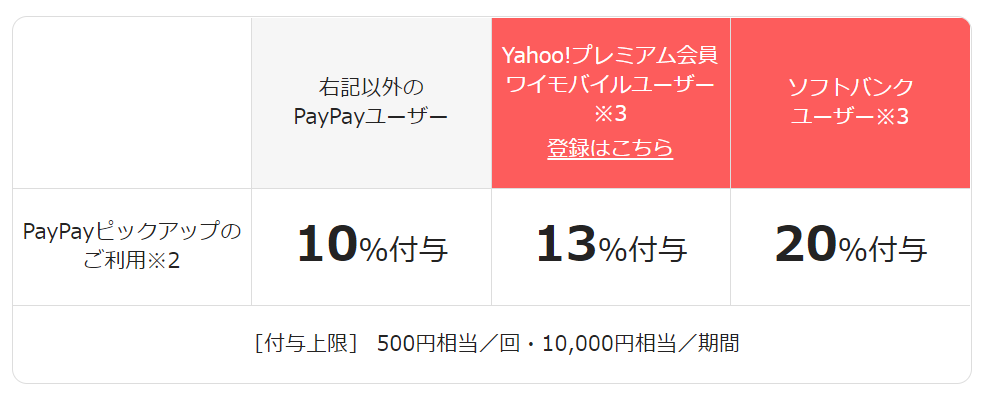Click the PayPayユーザー text in gray header
This screenshot has width=986, height=401.
point(371,116)
